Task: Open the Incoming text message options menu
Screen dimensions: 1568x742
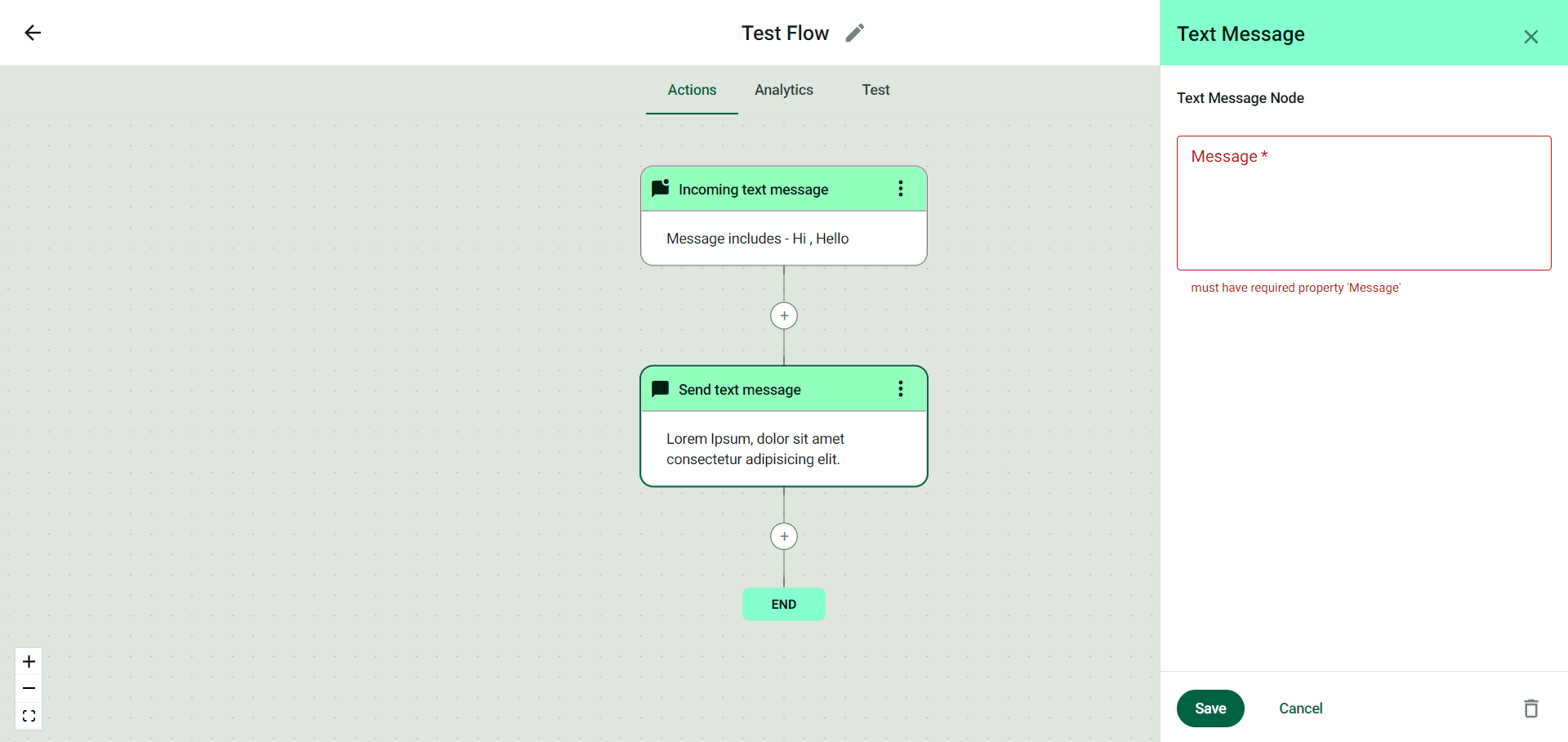Action: coord(901,189)
